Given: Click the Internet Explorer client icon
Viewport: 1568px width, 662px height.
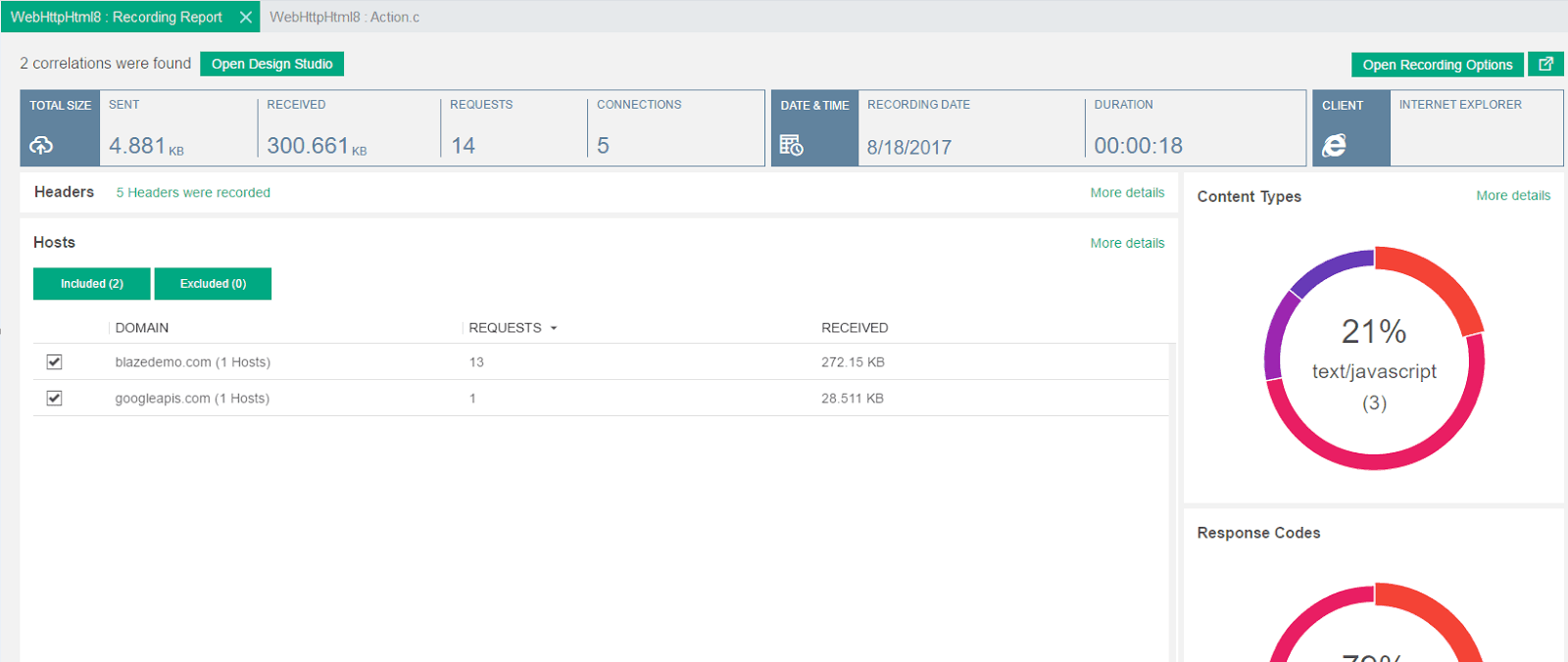Looking at the screenshot, I should [1334, 145].
